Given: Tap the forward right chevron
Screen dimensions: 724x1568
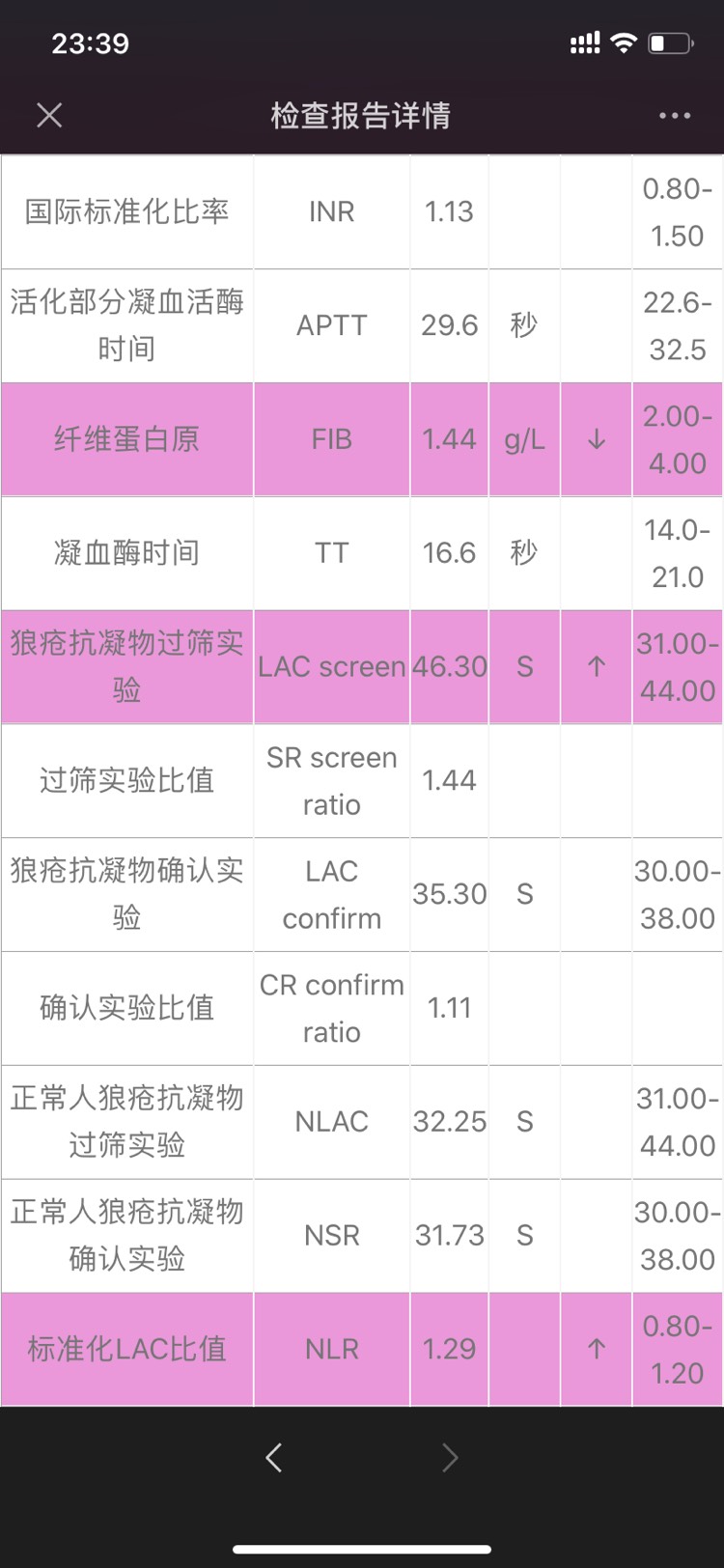Looking at the screenshot, I should click(x=449, y=1457).
